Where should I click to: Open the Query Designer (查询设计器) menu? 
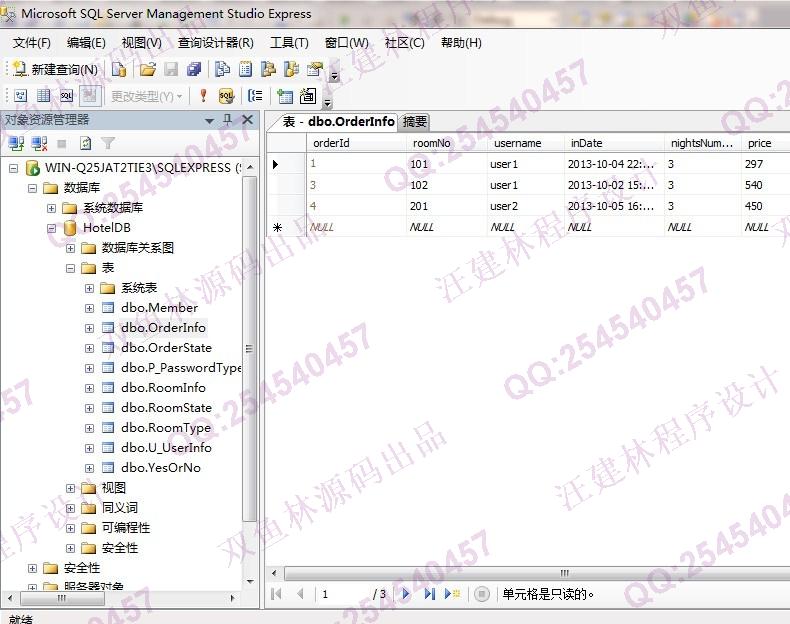point(216,43)
